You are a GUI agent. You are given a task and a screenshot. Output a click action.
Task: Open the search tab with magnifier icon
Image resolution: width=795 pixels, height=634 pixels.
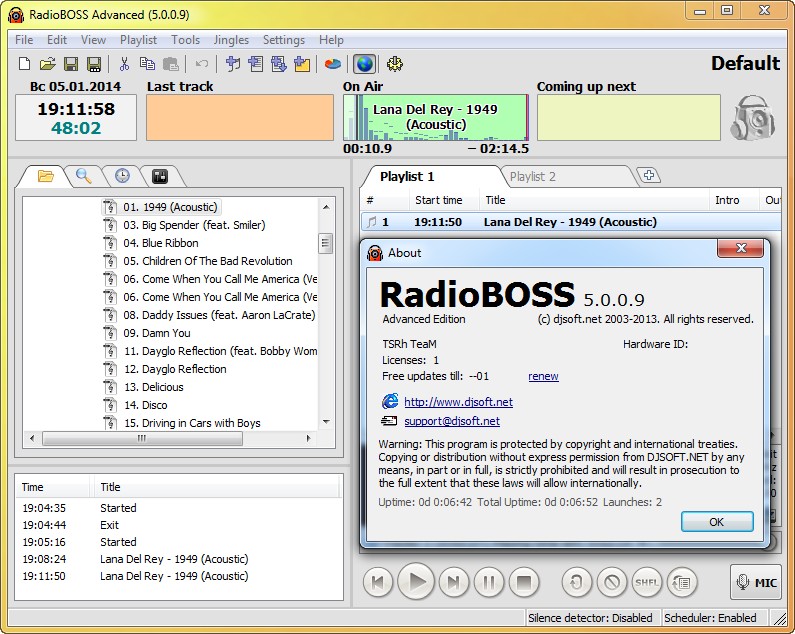click(x=84, y=176)
